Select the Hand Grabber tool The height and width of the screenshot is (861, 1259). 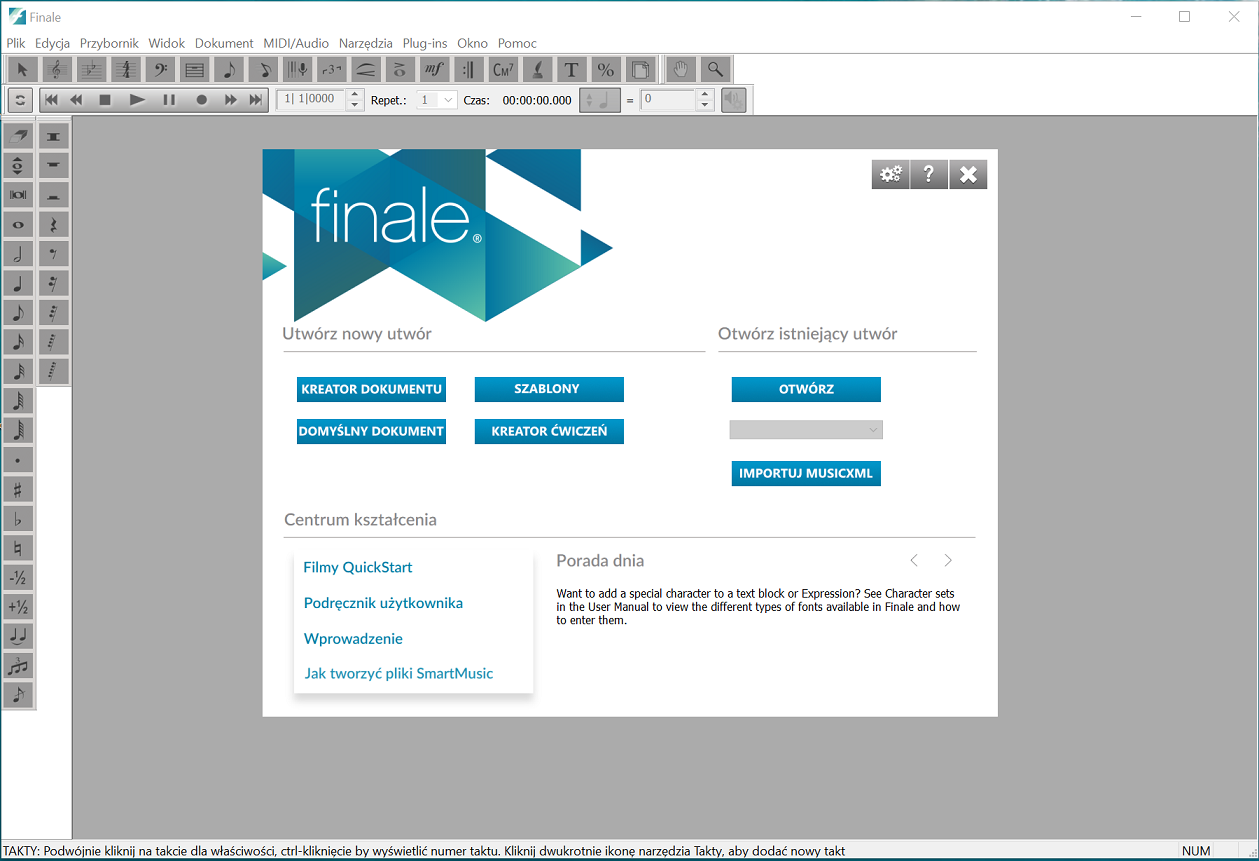click(x=681, y=69)
